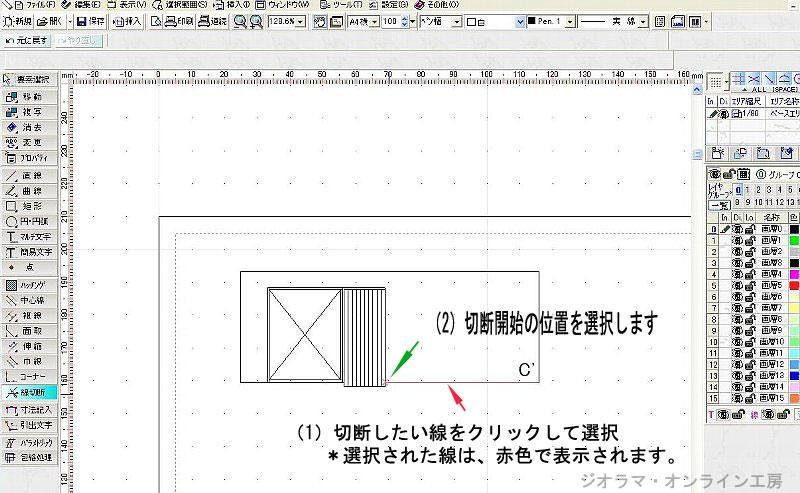Image resolution: width=800 pixels, height=493 pixels.
Task: Click the 保存 (save) toolbar icon
Action: (89, 21)
